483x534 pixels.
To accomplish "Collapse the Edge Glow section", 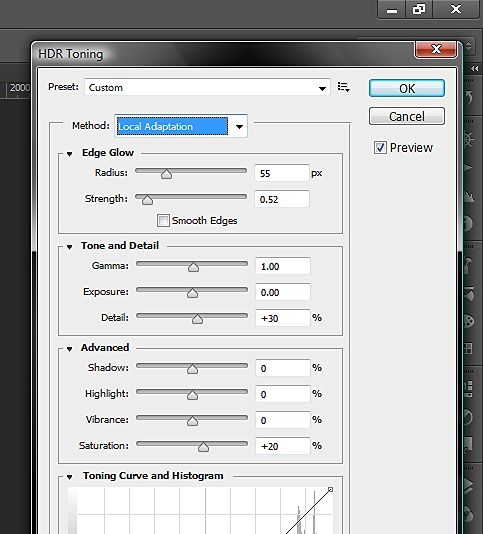I will click(69, 154).
